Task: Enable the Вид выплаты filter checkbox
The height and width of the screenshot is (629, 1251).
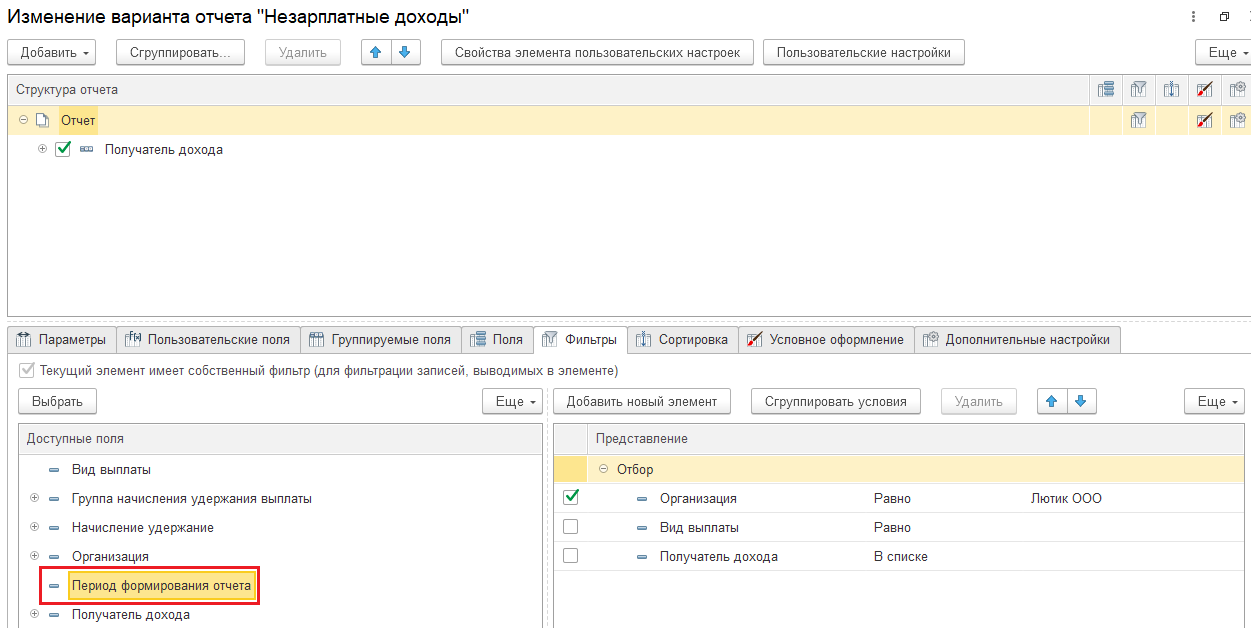Action: 571,527
